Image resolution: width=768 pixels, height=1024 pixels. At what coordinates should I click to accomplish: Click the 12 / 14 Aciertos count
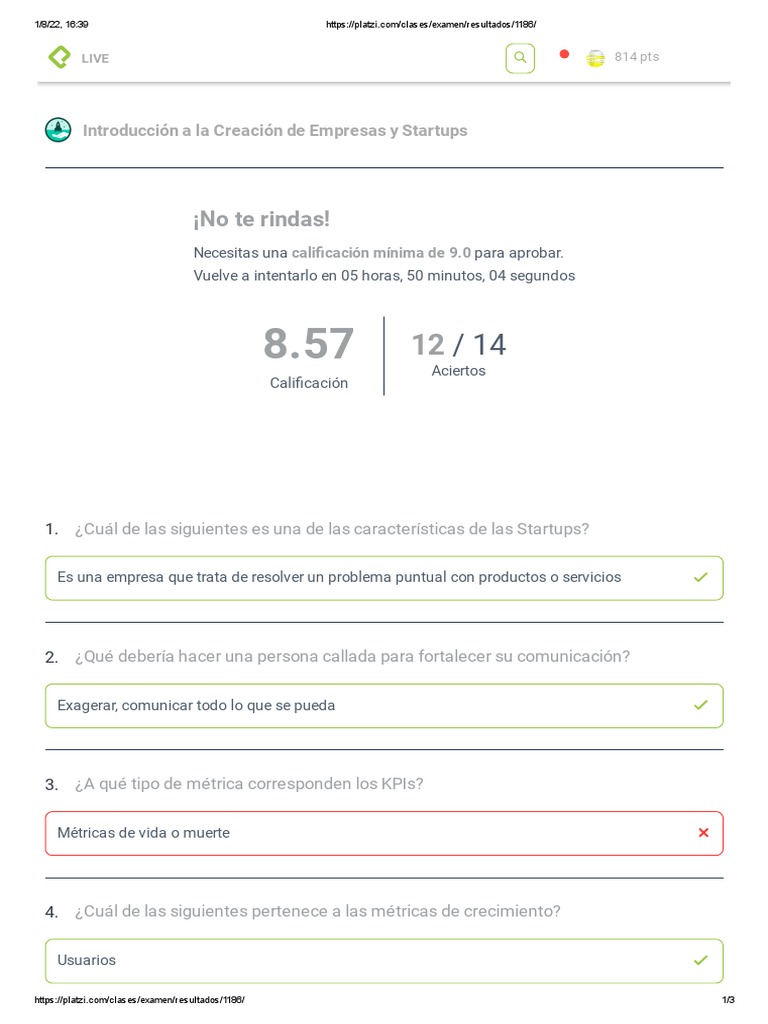coord(459,345)
